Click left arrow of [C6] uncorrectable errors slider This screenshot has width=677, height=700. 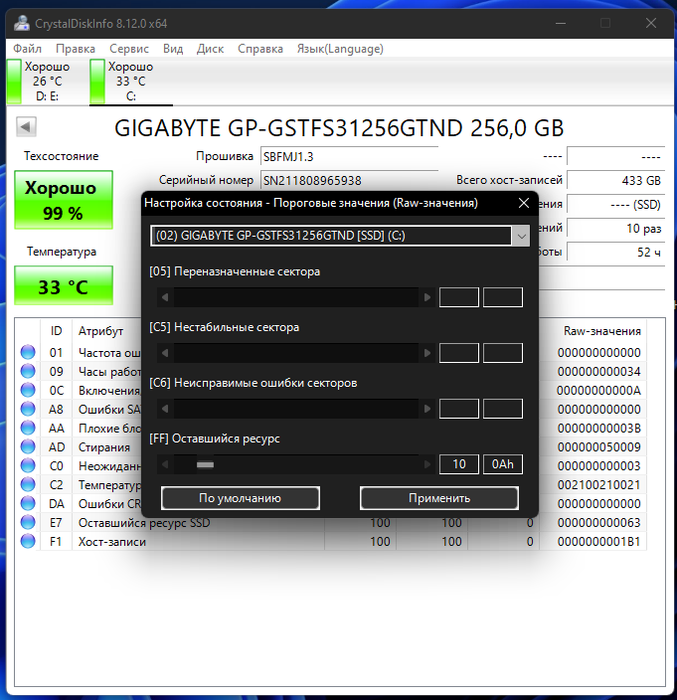165,408
